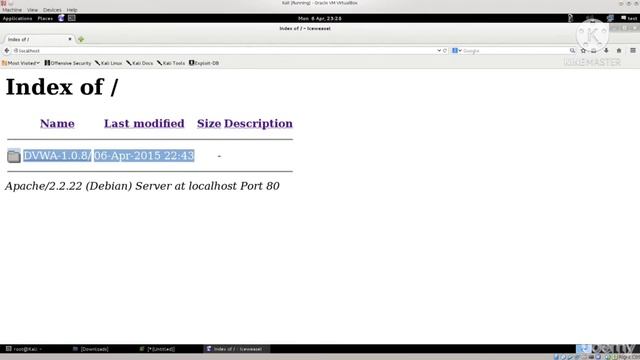Open the Applications menu in Kali panel
The height and width of the screenshot is (360, 640).
pyautogui.click(x=17, y=18)
